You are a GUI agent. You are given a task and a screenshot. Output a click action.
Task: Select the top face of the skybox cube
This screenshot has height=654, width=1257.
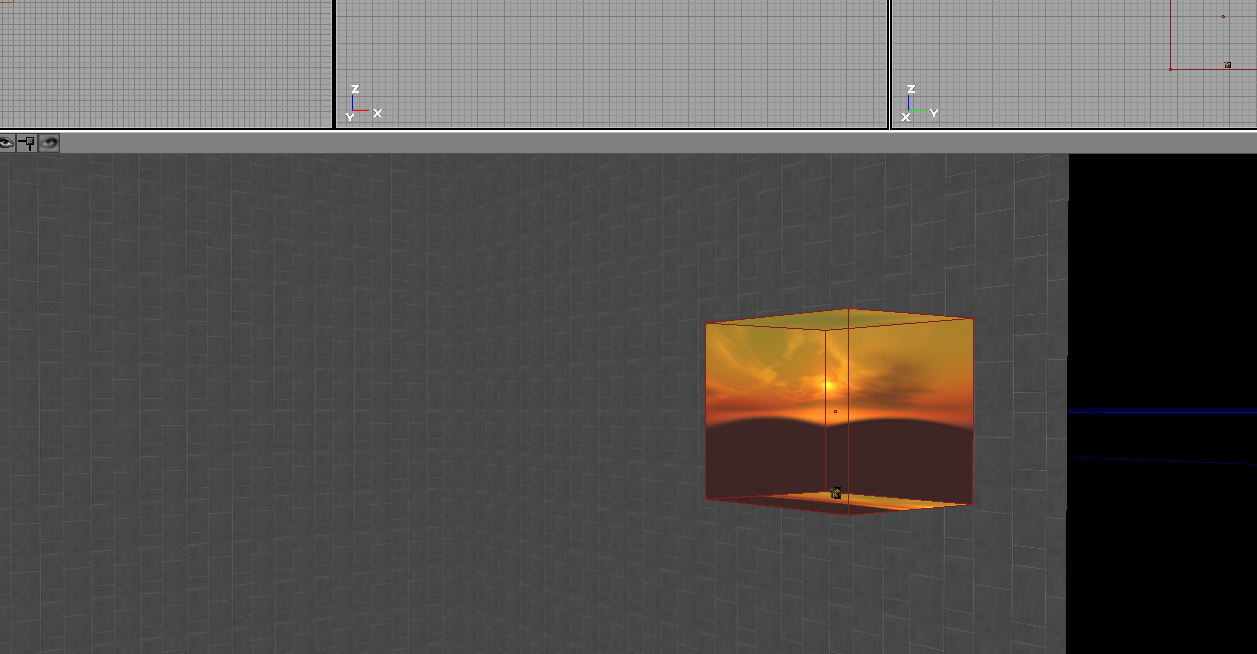[x=840, y=319]
